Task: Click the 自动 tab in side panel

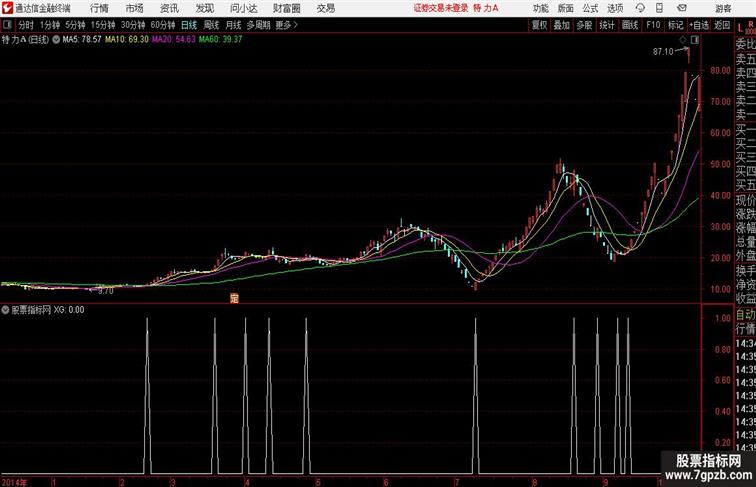Action: point(745,315)
